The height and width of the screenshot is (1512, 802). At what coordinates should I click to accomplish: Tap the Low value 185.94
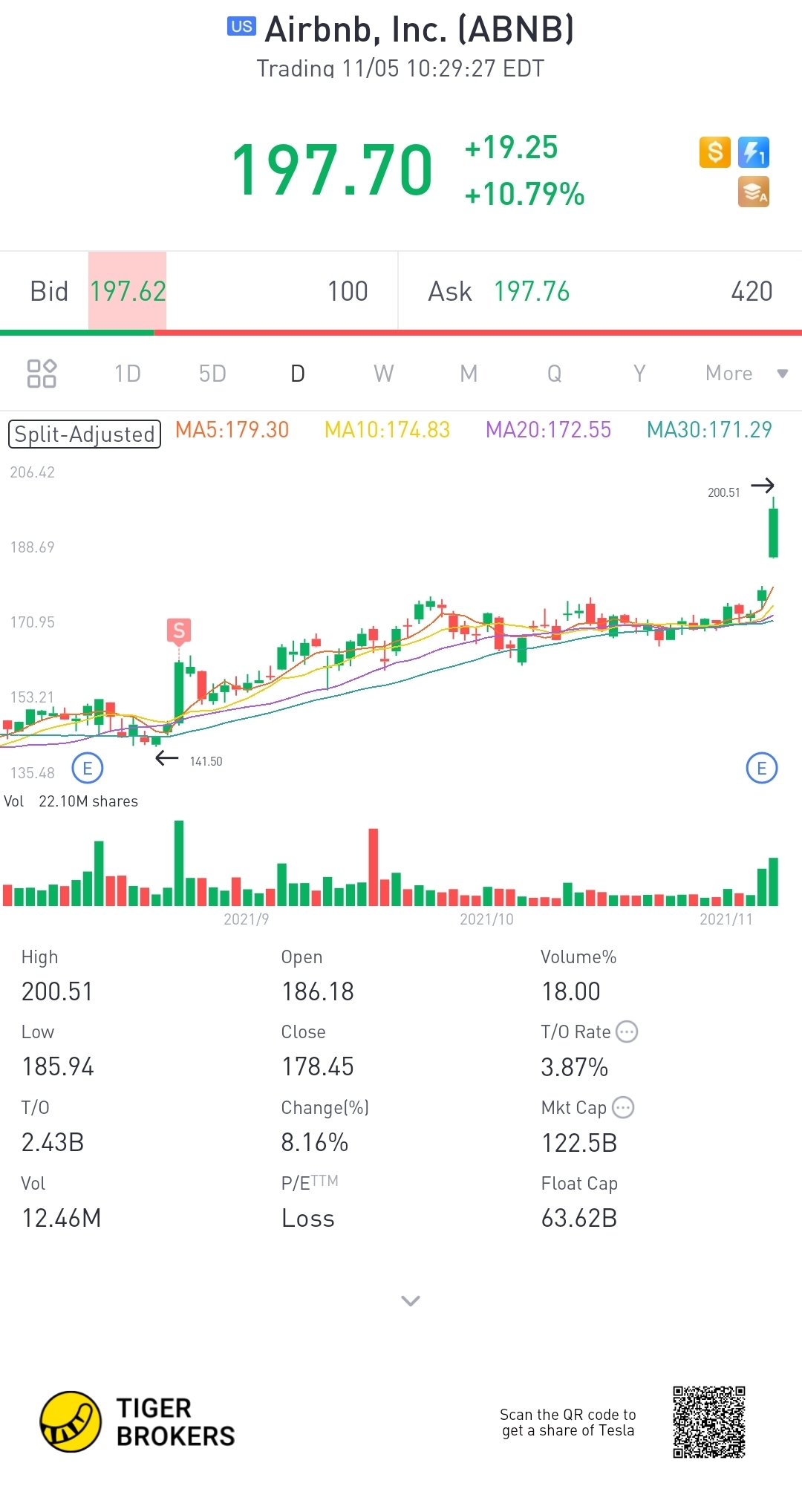point(58,1067)
